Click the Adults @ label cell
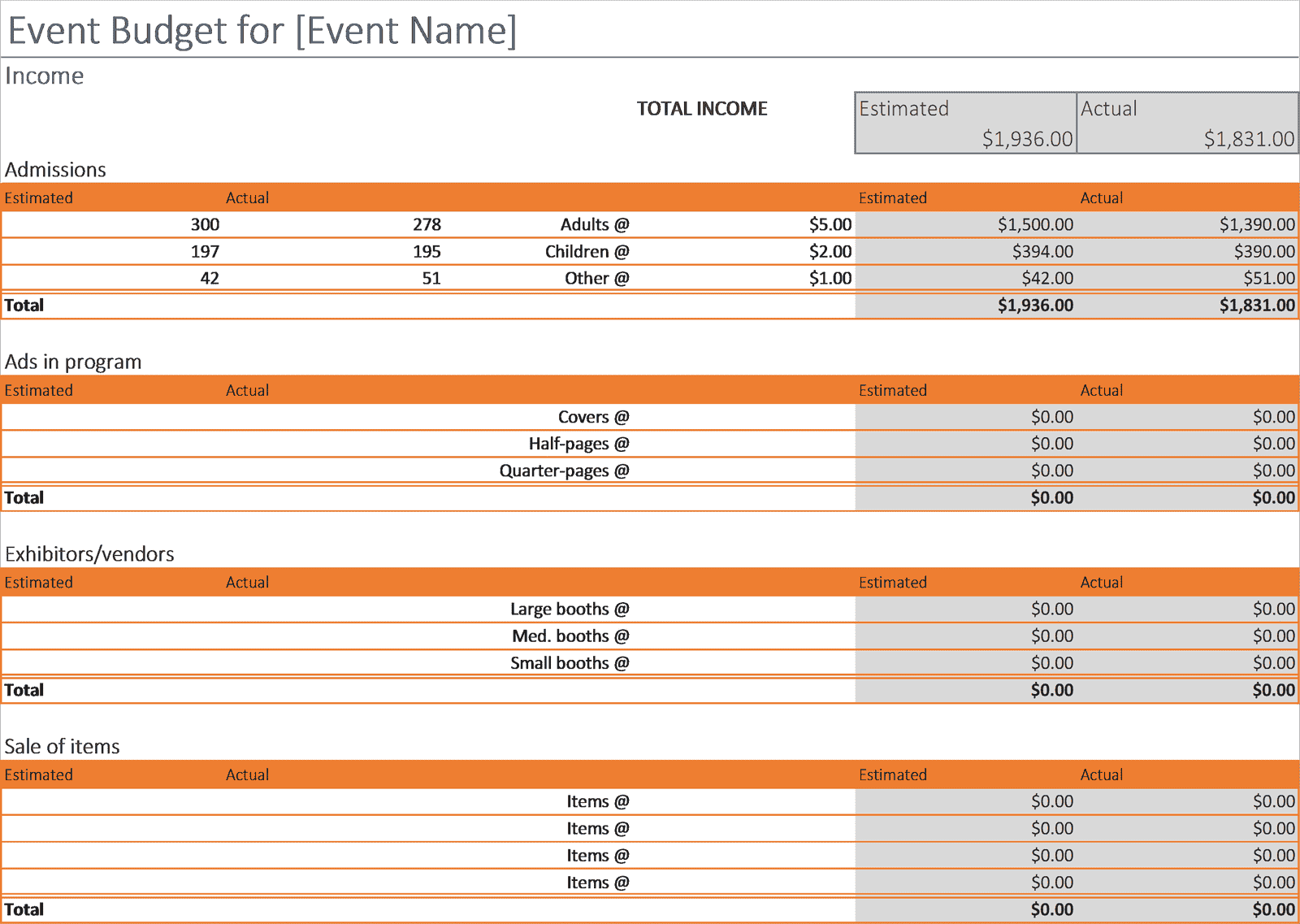 point(595,225)
